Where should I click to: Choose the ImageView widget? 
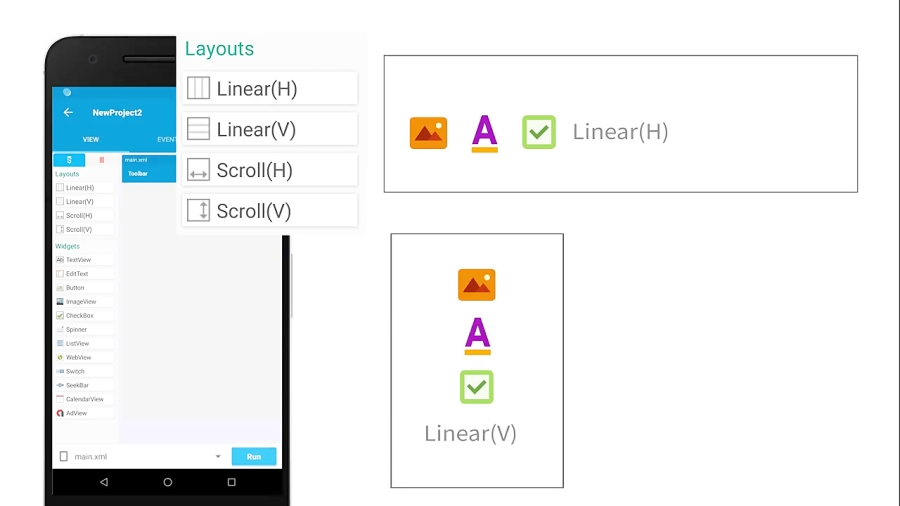click(83, 302)
